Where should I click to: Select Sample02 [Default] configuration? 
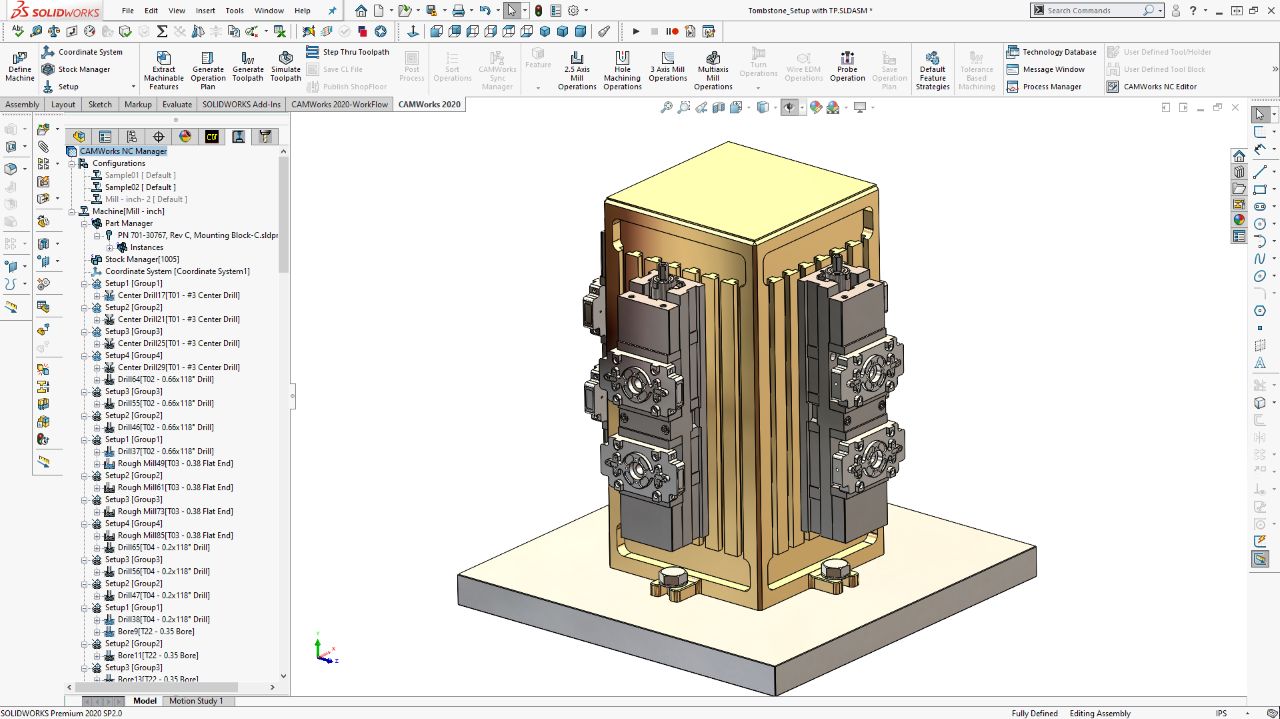point(140,187)
